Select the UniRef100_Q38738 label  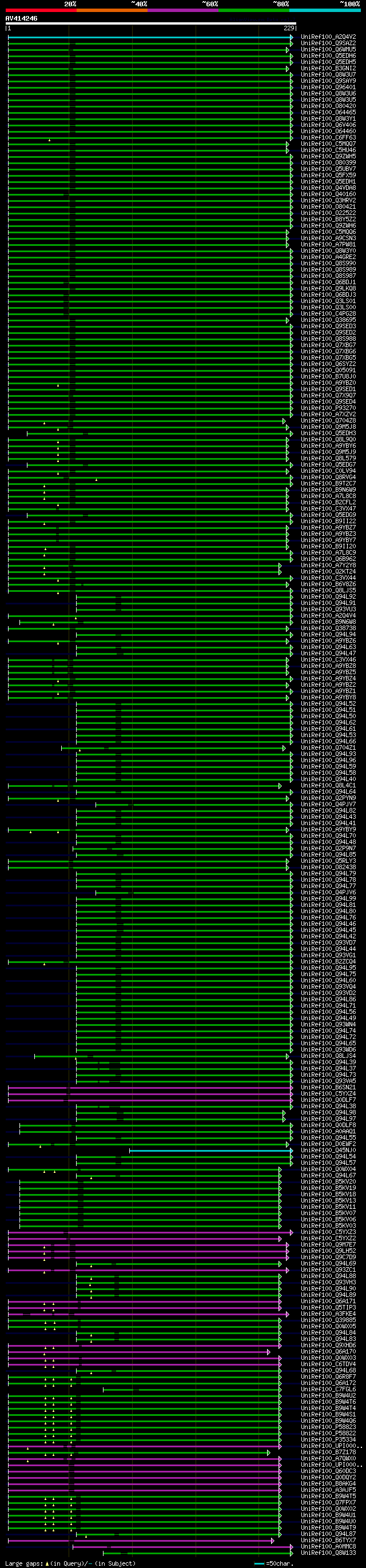328,628
